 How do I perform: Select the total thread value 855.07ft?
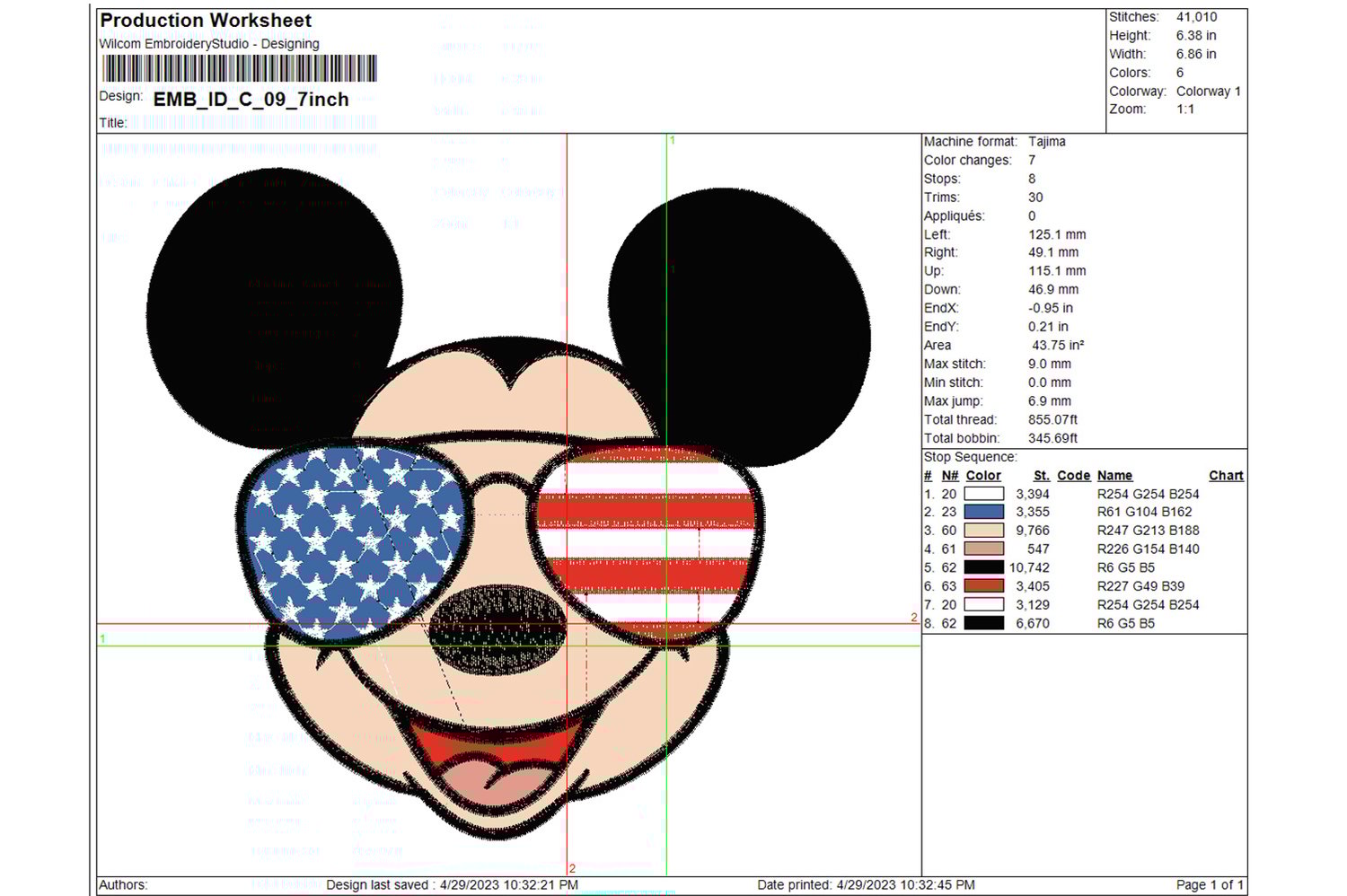pos(1052,420)
